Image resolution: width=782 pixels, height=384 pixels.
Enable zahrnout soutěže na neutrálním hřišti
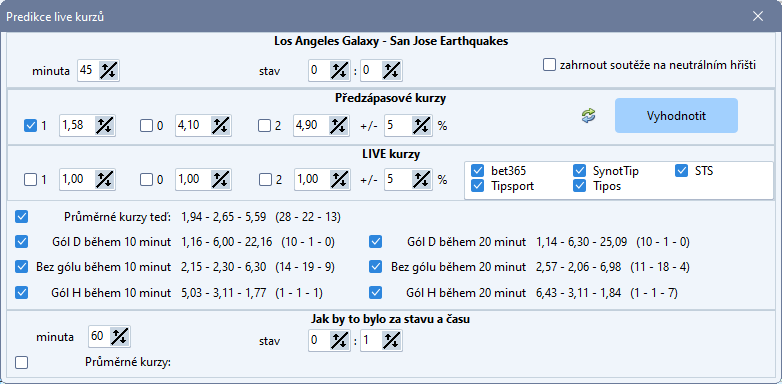click(x=549, y=65)
